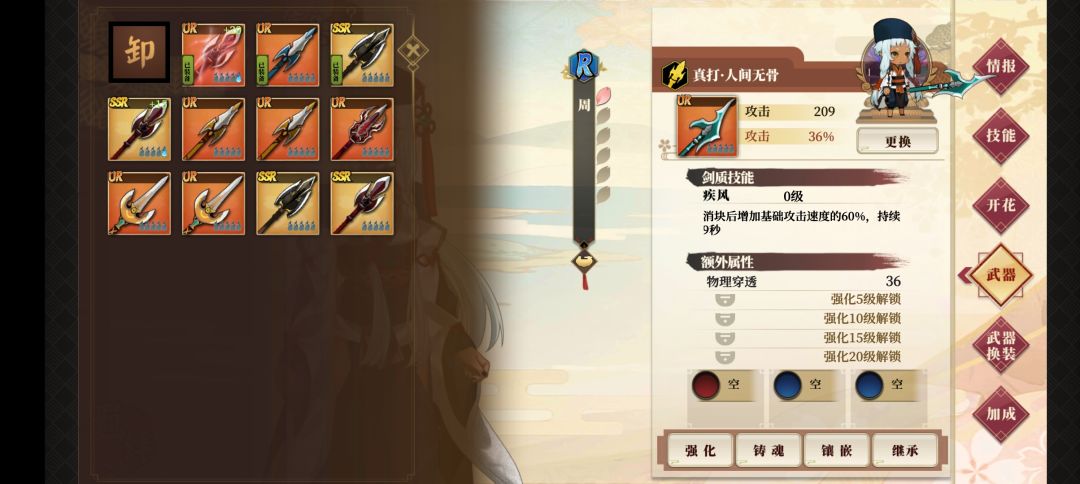Click the 镶嵌 inlay button
The width and height of the screenshot is (1080, 484).
[x=836, y=451]
